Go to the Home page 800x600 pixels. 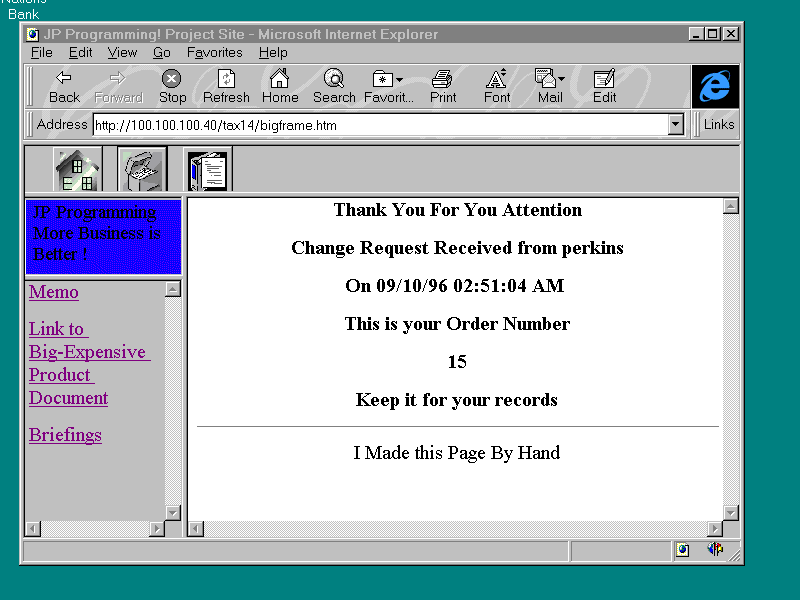click(x=280, y=86)
